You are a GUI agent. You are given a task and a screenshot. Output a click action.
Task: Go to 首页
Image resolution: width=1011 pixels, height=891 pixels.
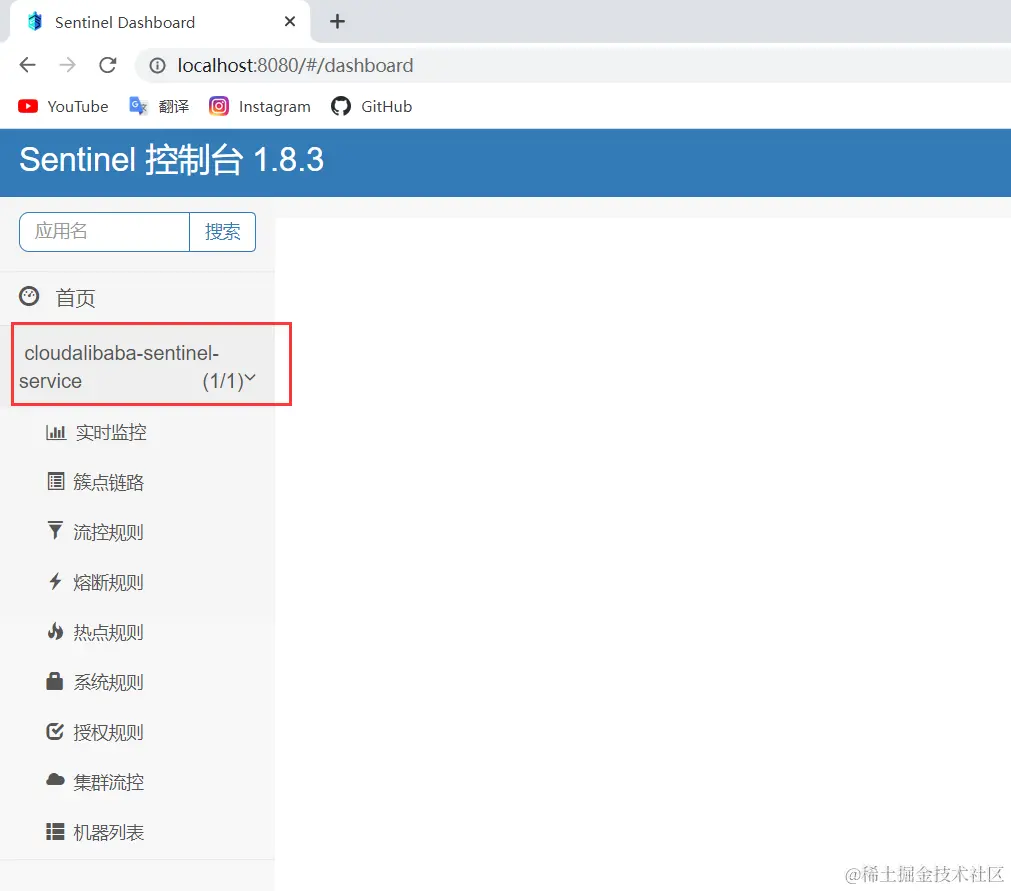75,298
